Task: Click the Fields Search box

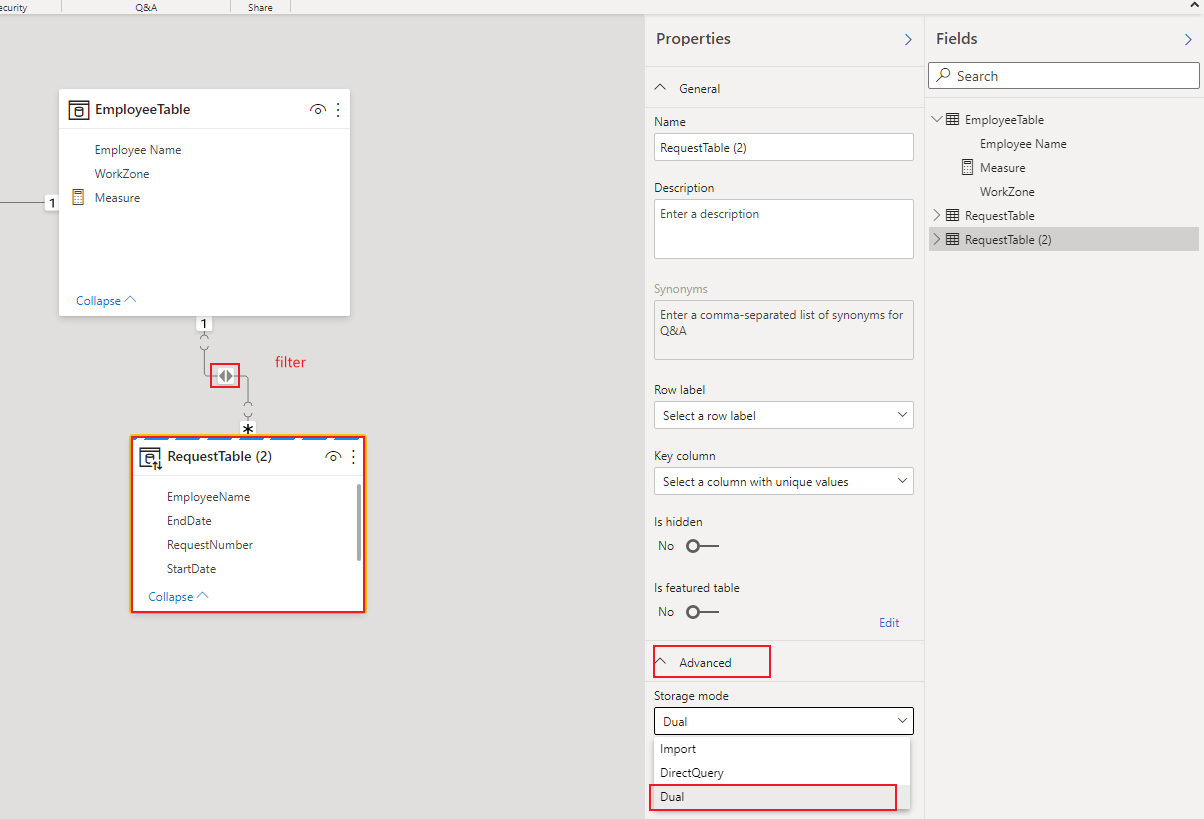Action: click(1064, 76)
